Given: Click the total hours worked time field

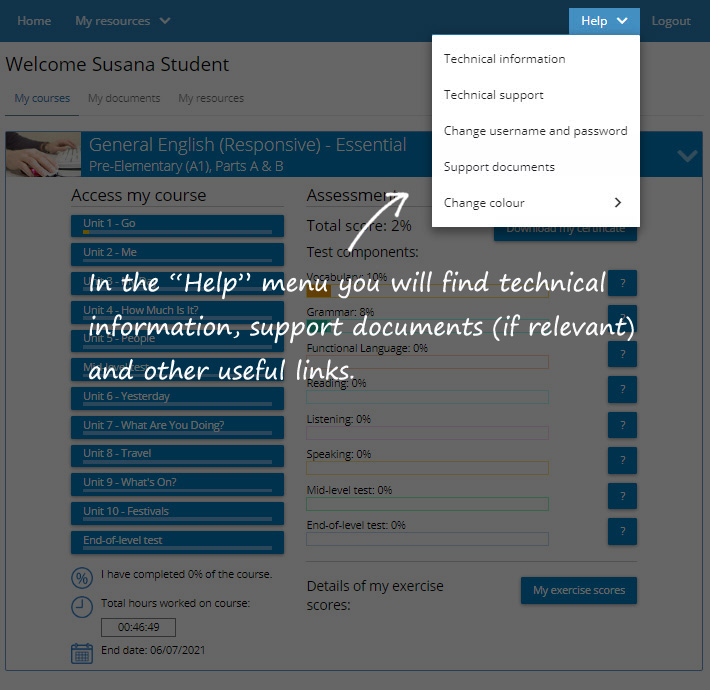Looking at the screenshot, I should pos(138,628).
